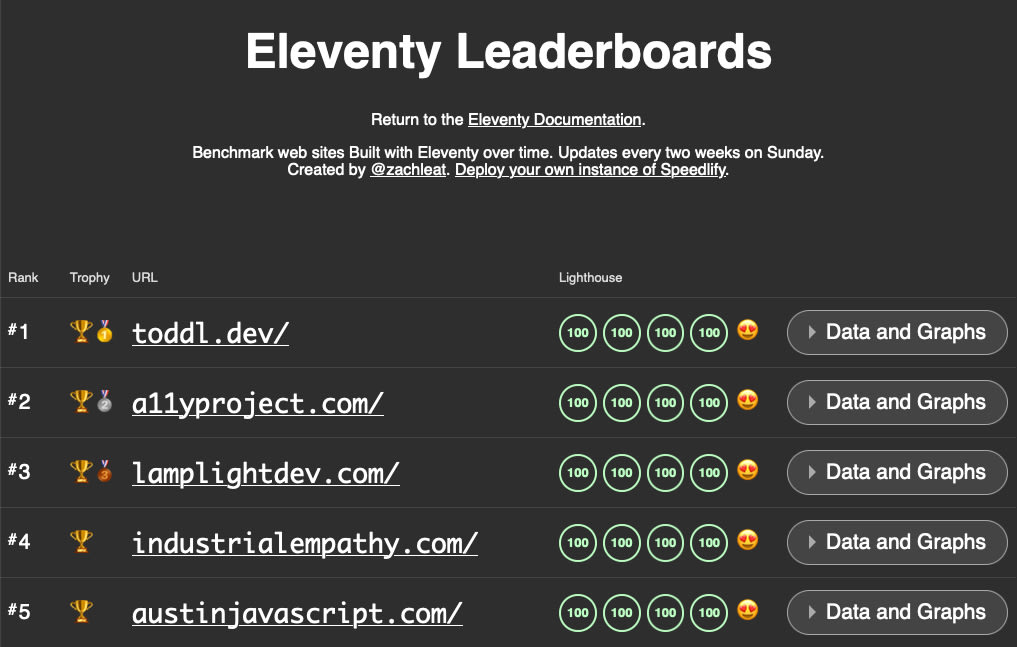This screenshot has height=647, width=1017.
Task: Click third Lighthouse score circle for a11yproject.com
Action: (x=665, y=403)
